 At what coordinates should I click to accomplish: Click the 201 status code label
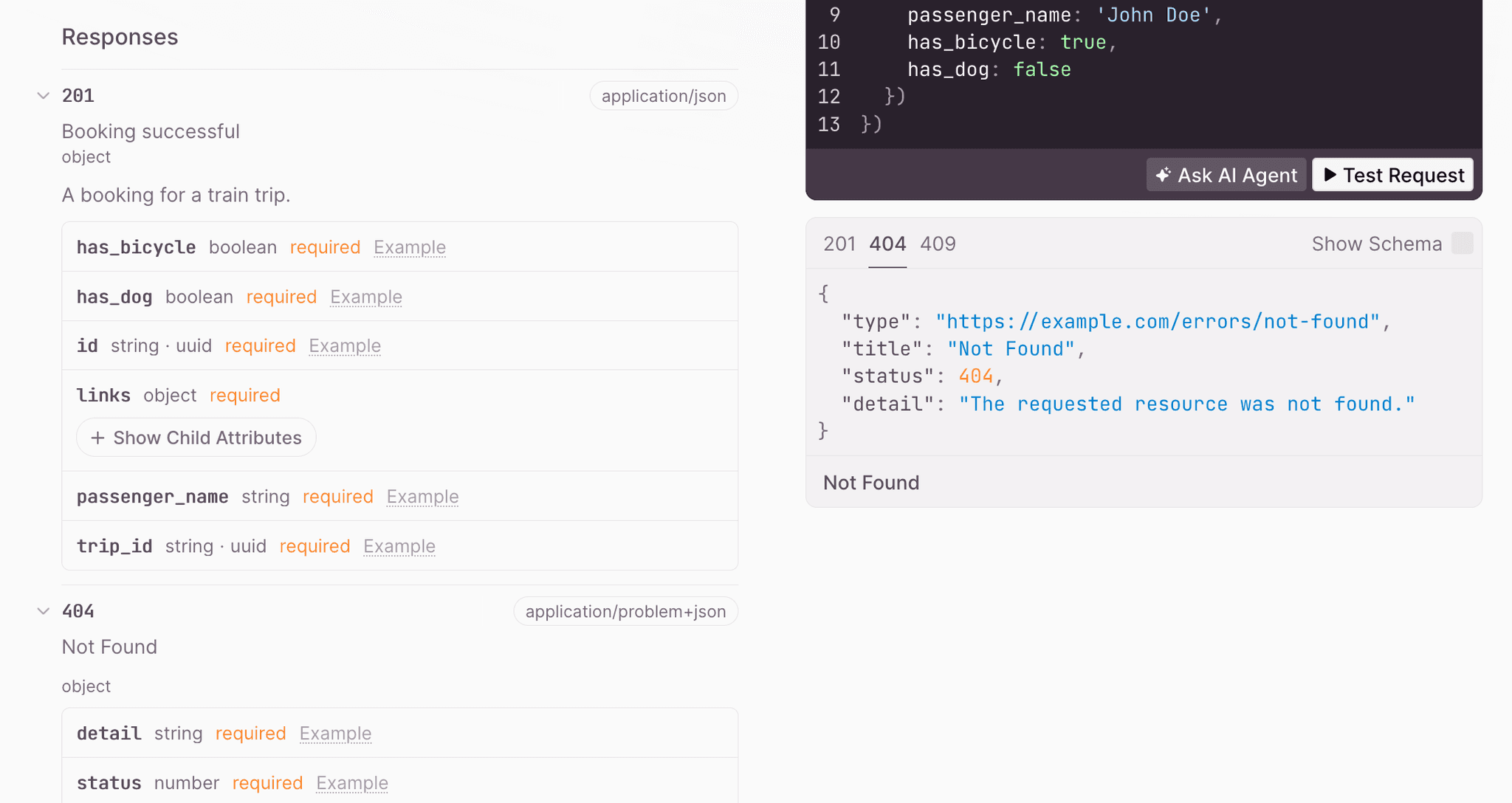78,96
